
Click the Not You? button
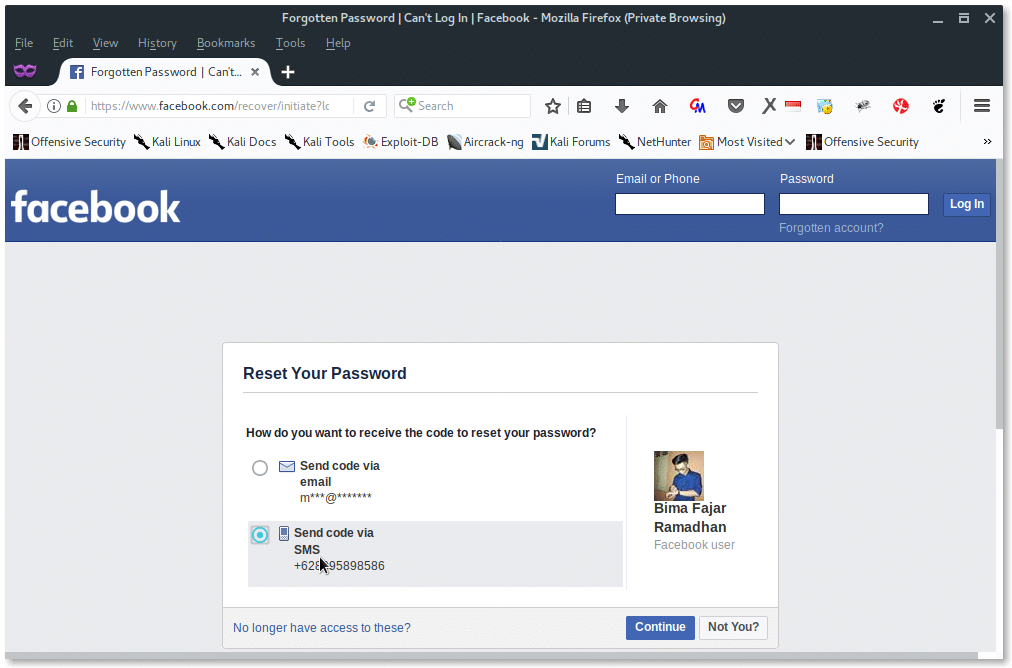pyautogui.click(x=733, y=627)
